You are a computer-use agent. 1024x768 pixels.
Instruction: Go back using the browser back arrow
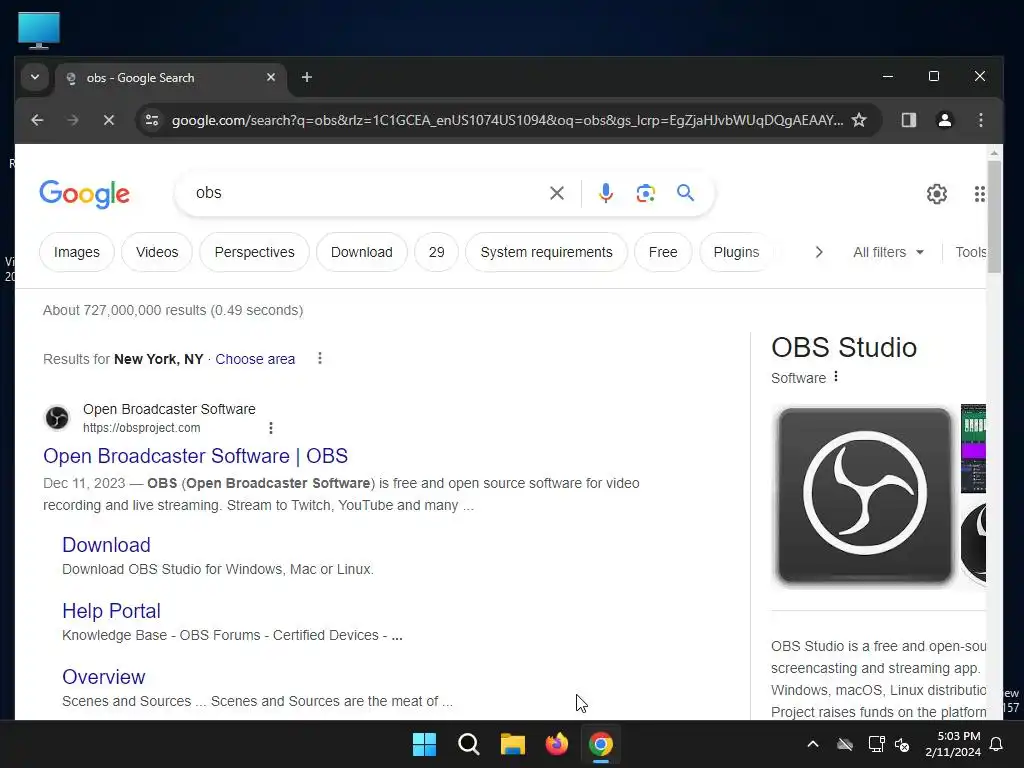click(x=37, y=120)
